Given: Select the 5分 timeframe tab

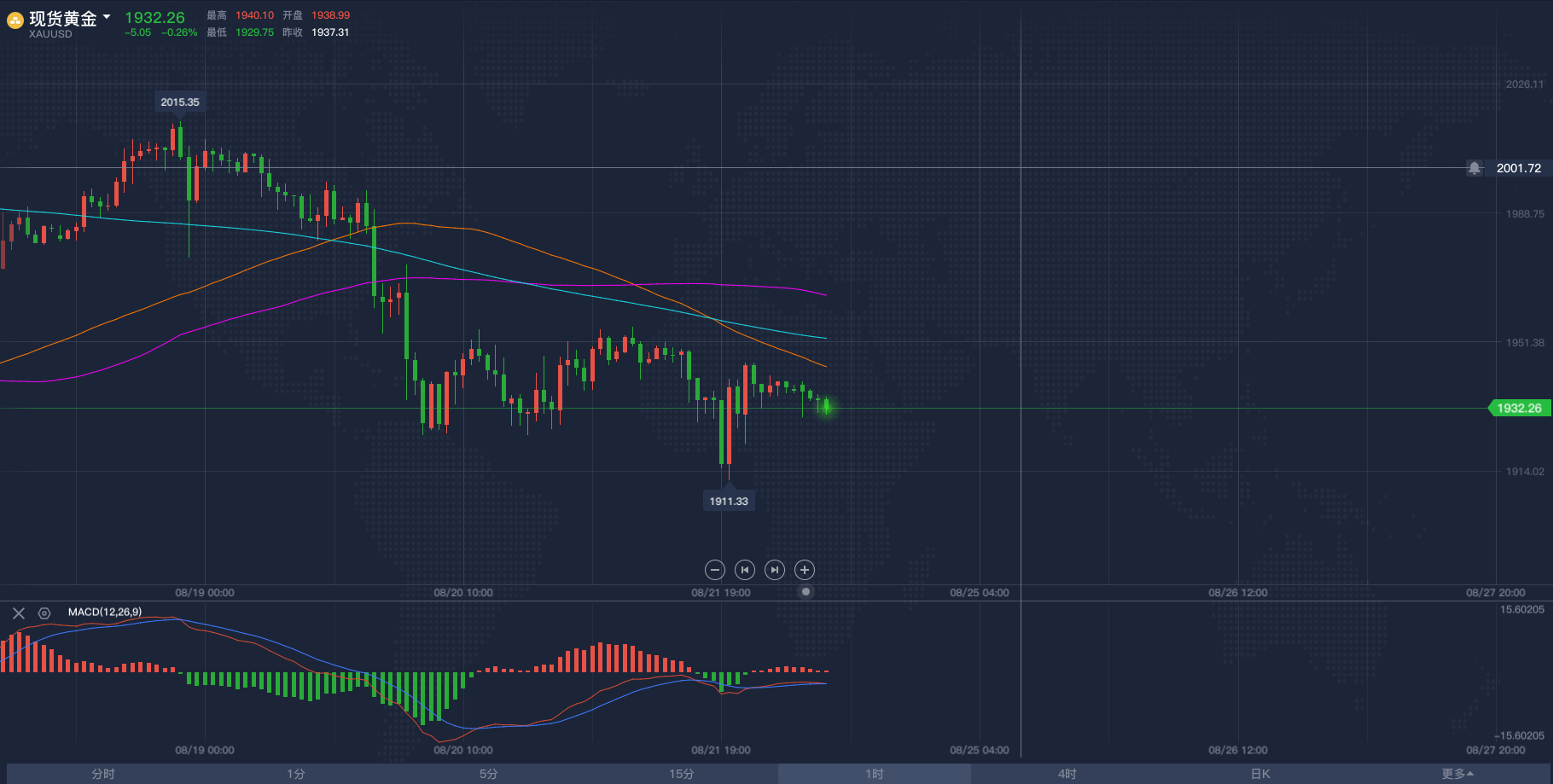Looking at the screenshot, I should [488, 774].
